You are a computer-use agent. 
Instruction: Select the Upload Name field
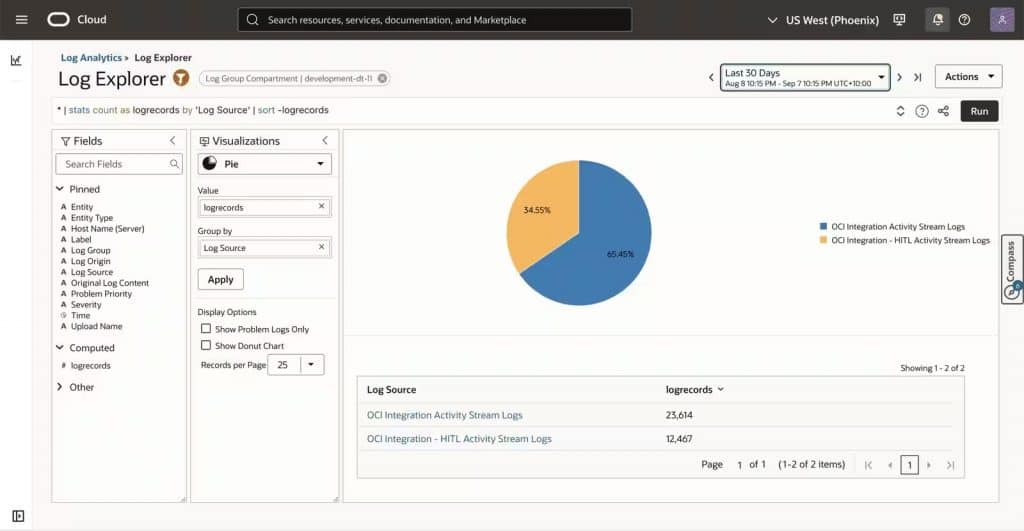[96, 326]
